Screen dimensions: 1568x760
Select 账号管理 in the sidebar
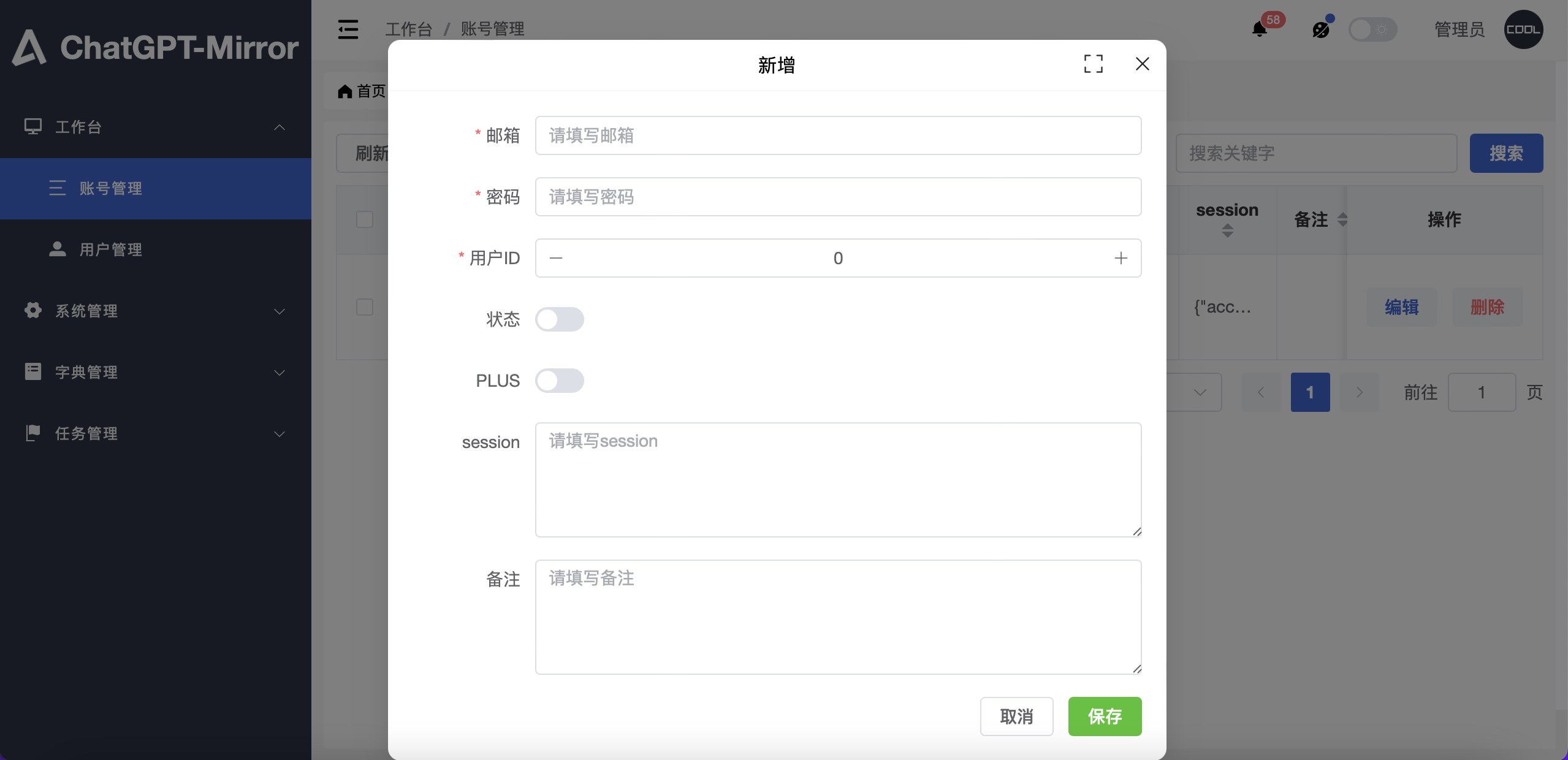point(110,188)
